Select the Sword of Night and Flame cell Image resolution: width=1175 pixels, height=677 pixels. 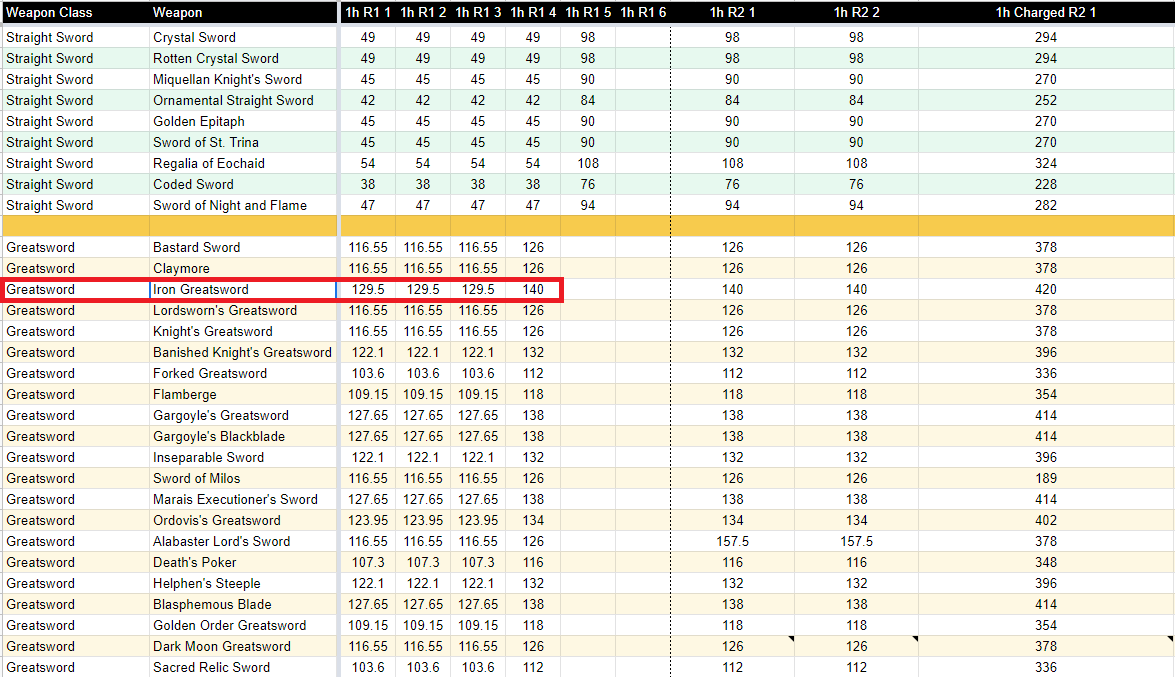tap(243, 205)
